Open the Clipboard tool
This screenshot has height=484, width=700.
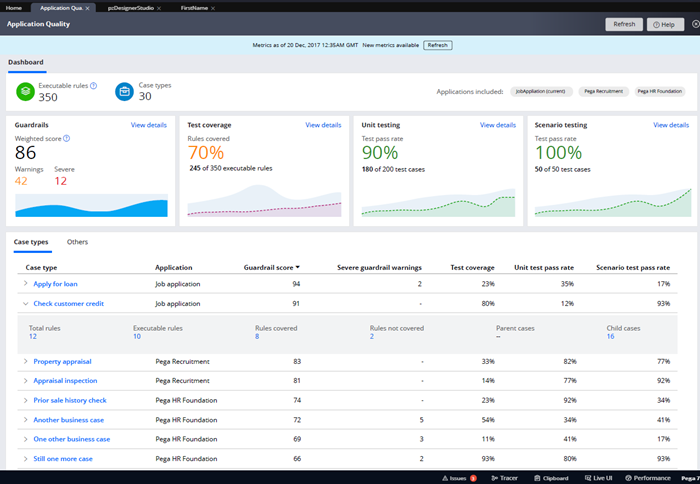tap(552, 478)
